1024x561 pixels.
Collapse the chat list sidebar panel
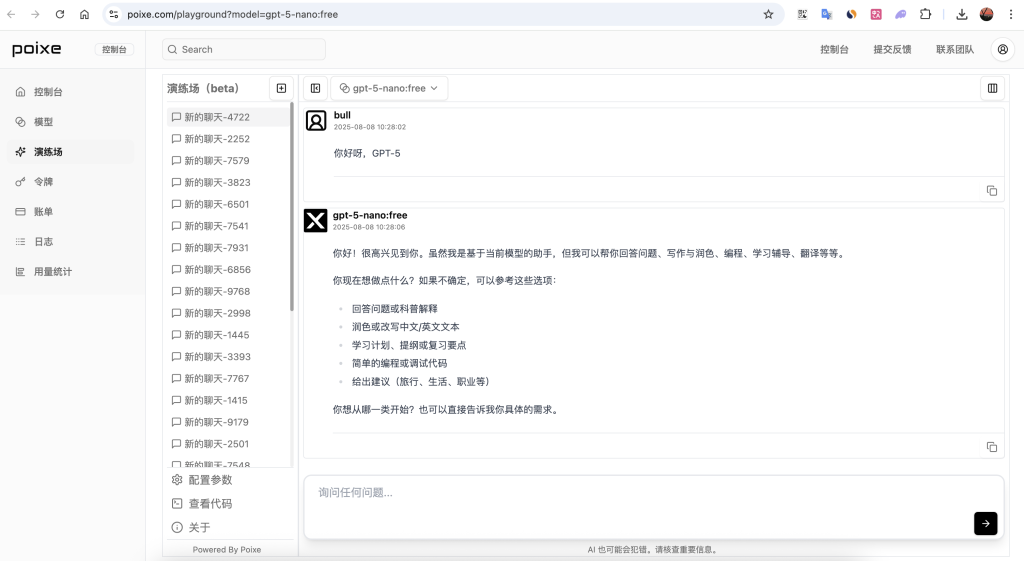(315, 88)
